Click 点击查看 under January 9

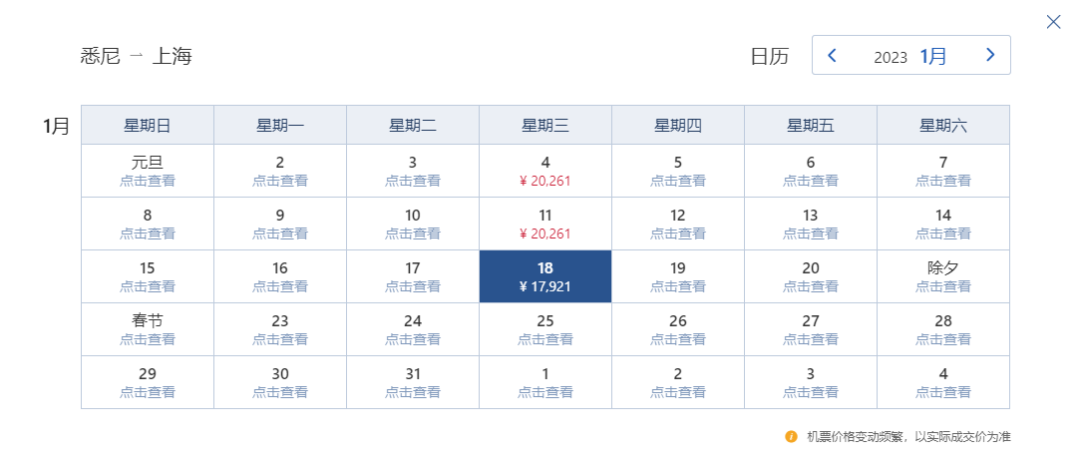(280, 234)
